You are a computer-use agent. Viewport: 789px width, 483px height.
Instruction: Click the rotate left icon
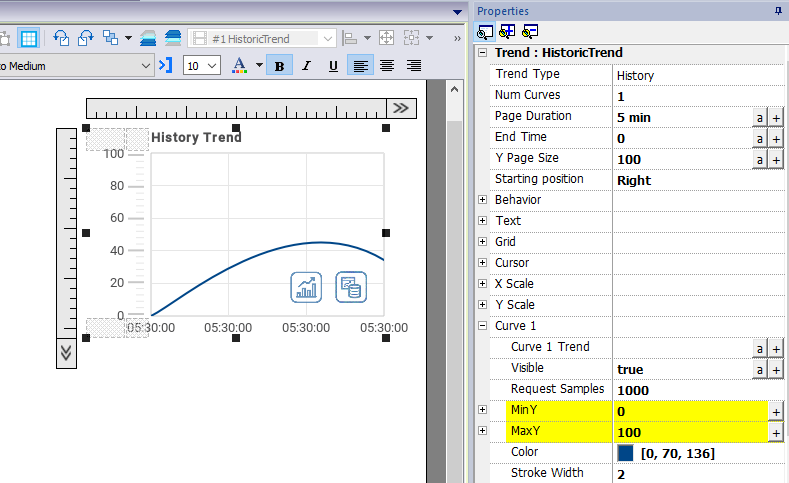[60, 39]
